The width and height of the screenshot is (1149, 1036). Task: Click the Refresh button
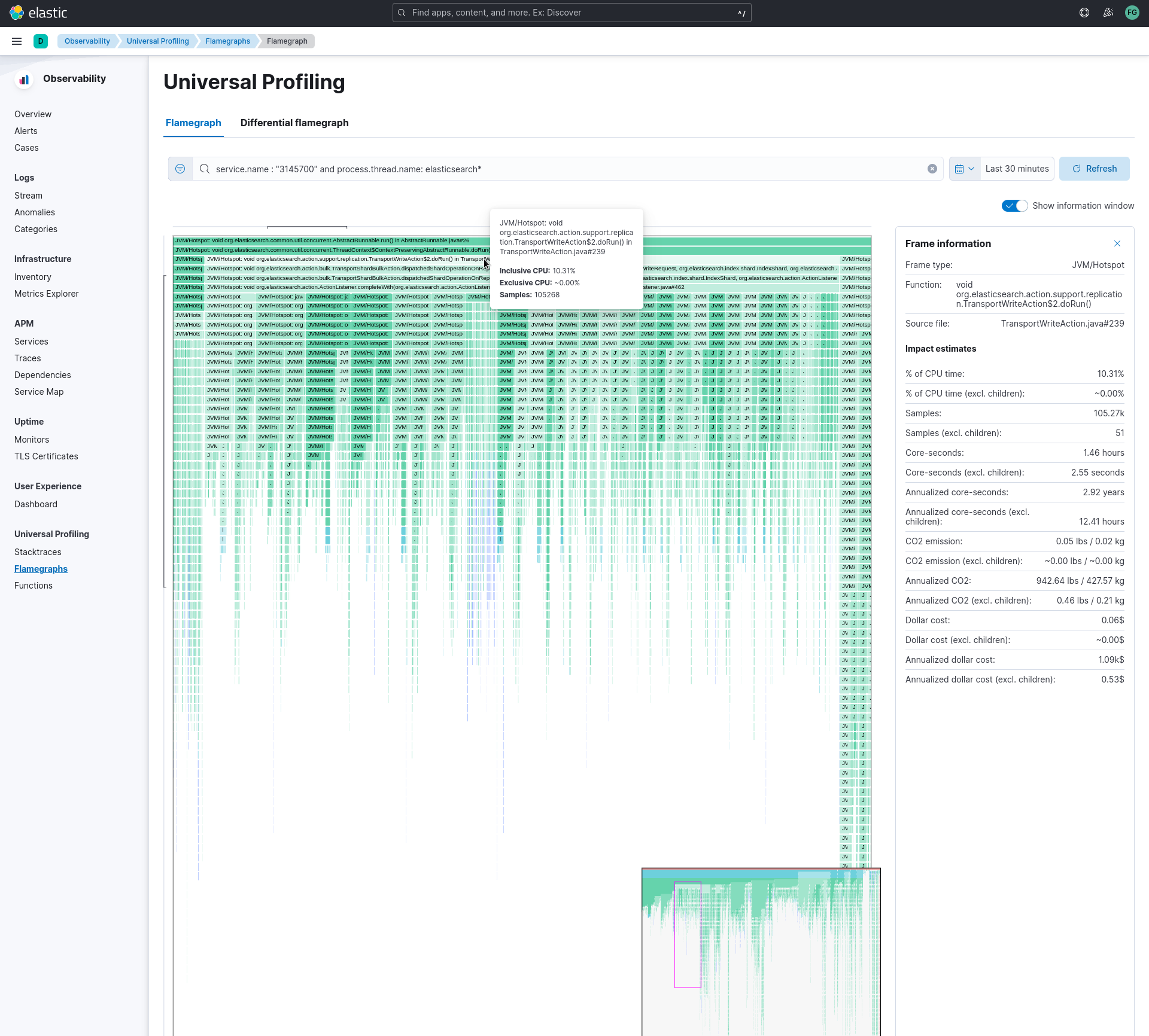pos(1094,169)
